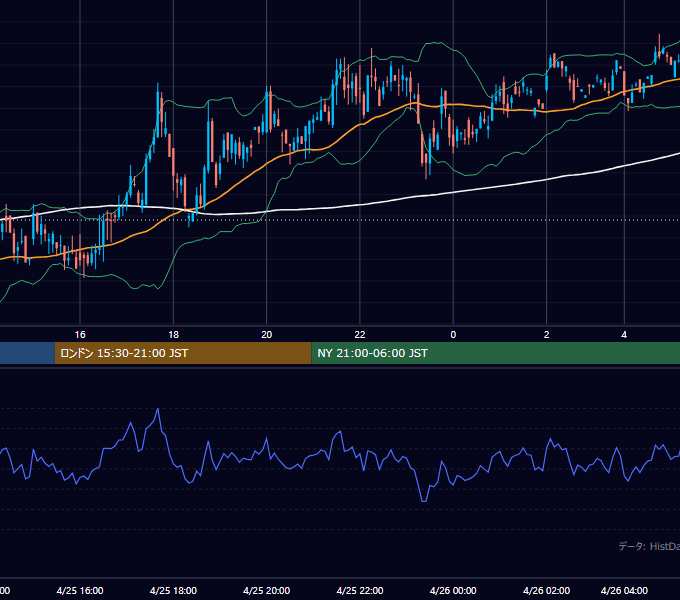This screenshot has height=600, width=680.
Task: Click the NY 21:00-06:00 JST session bar
Action: click(496, 353)
